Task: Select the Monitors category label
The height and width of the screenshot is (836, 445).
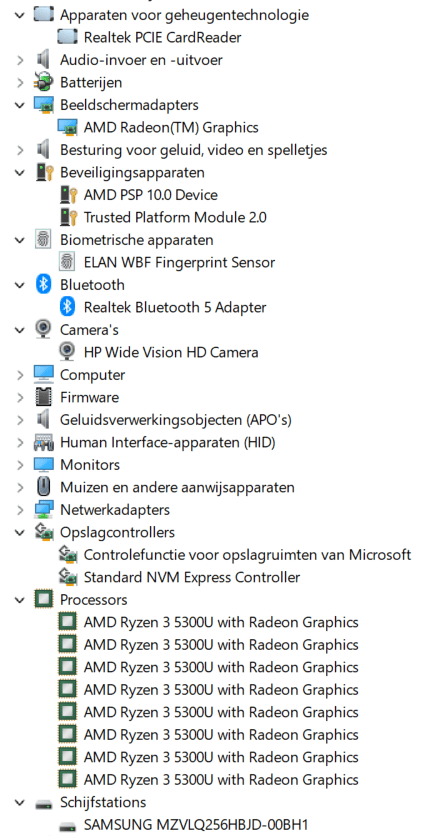Action: [x=90, y=464]
